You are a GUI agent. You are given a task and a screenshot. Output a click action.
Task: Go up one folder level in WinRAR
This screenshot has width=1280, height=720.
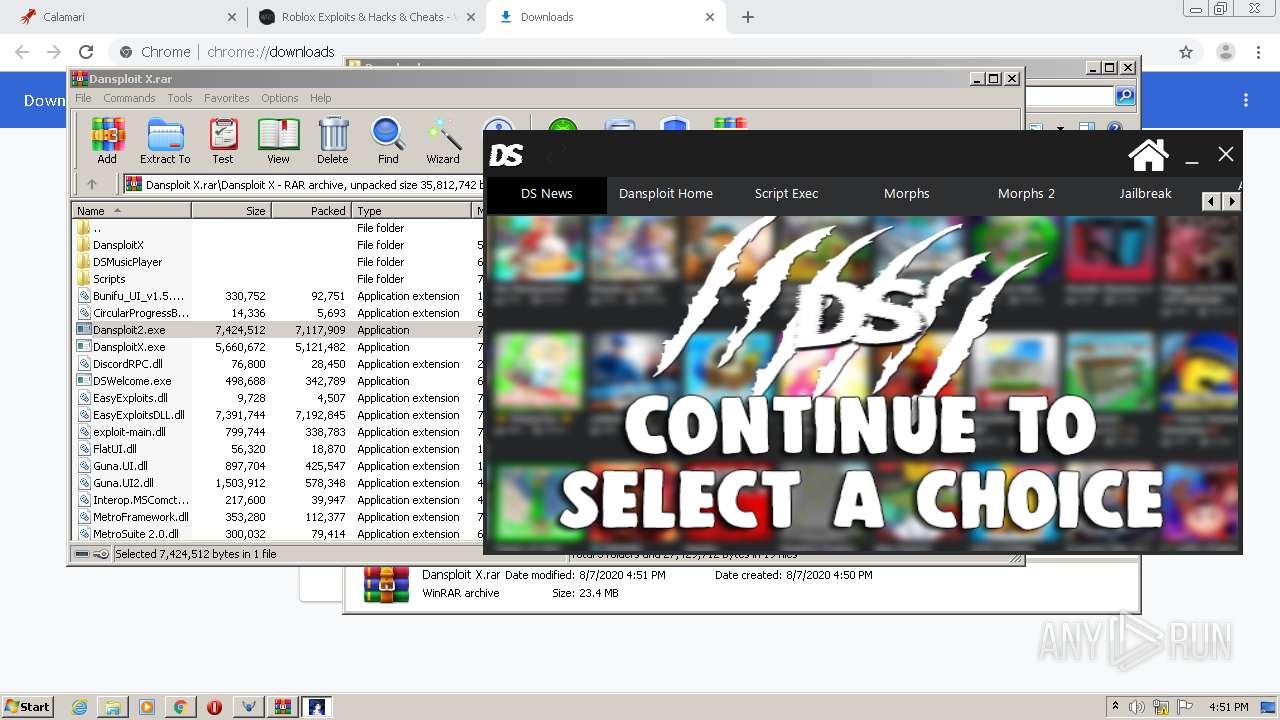point(92,184)
